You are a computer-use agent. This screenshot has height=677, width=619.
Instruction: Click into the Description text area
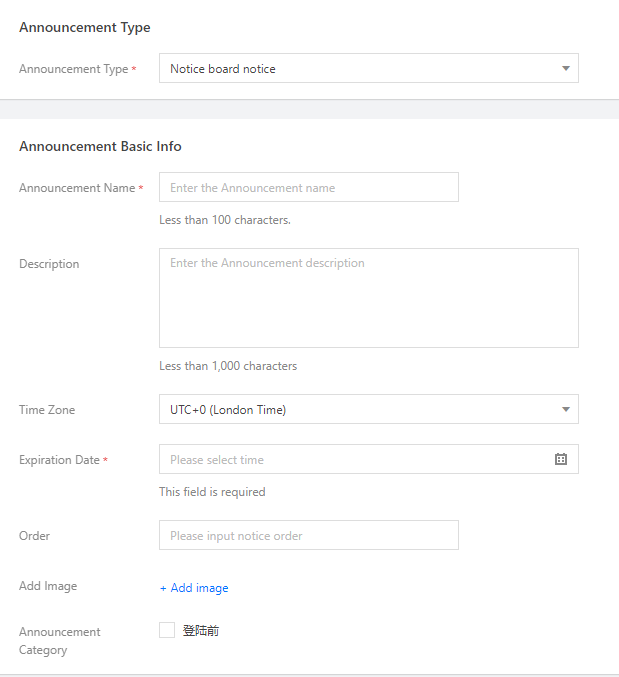[368, 298]
